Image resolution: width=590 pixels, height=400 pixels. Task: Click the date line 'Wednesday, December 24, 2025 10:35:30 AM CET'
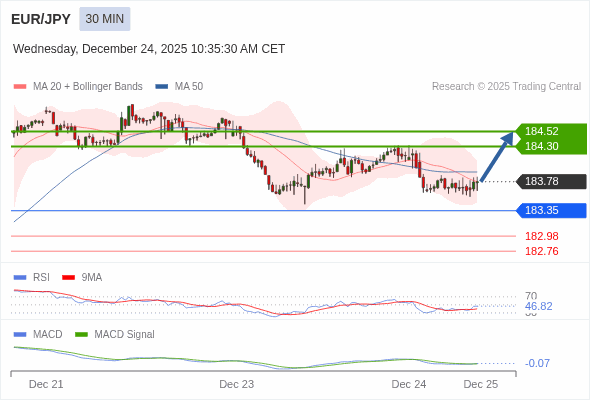pos(149,49)
